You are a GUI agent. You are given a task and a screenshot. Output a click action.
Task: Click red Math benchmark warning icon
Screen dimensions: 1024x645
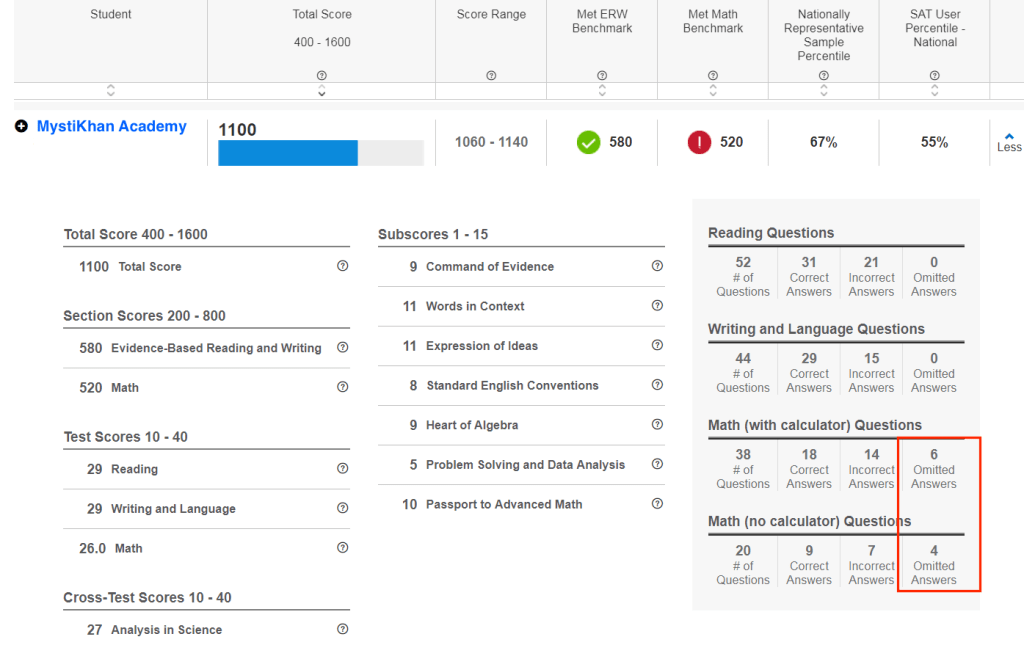[699, 142]
